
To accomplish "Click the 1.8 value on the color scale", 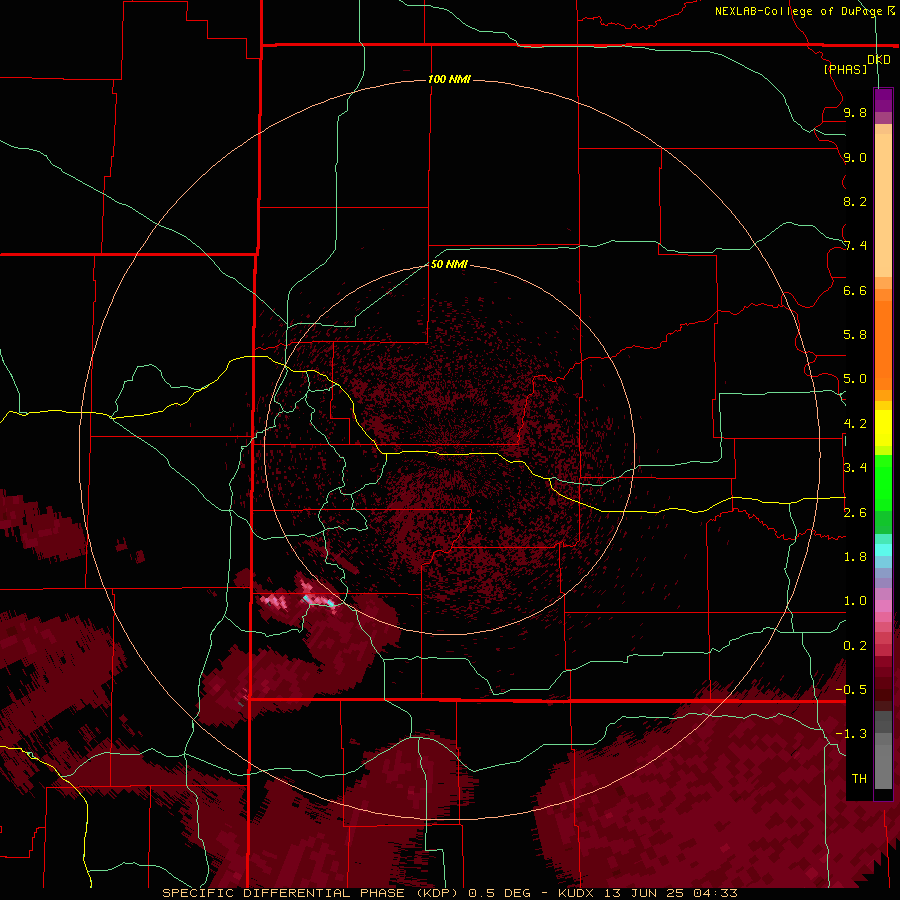I will pos(855,556).
